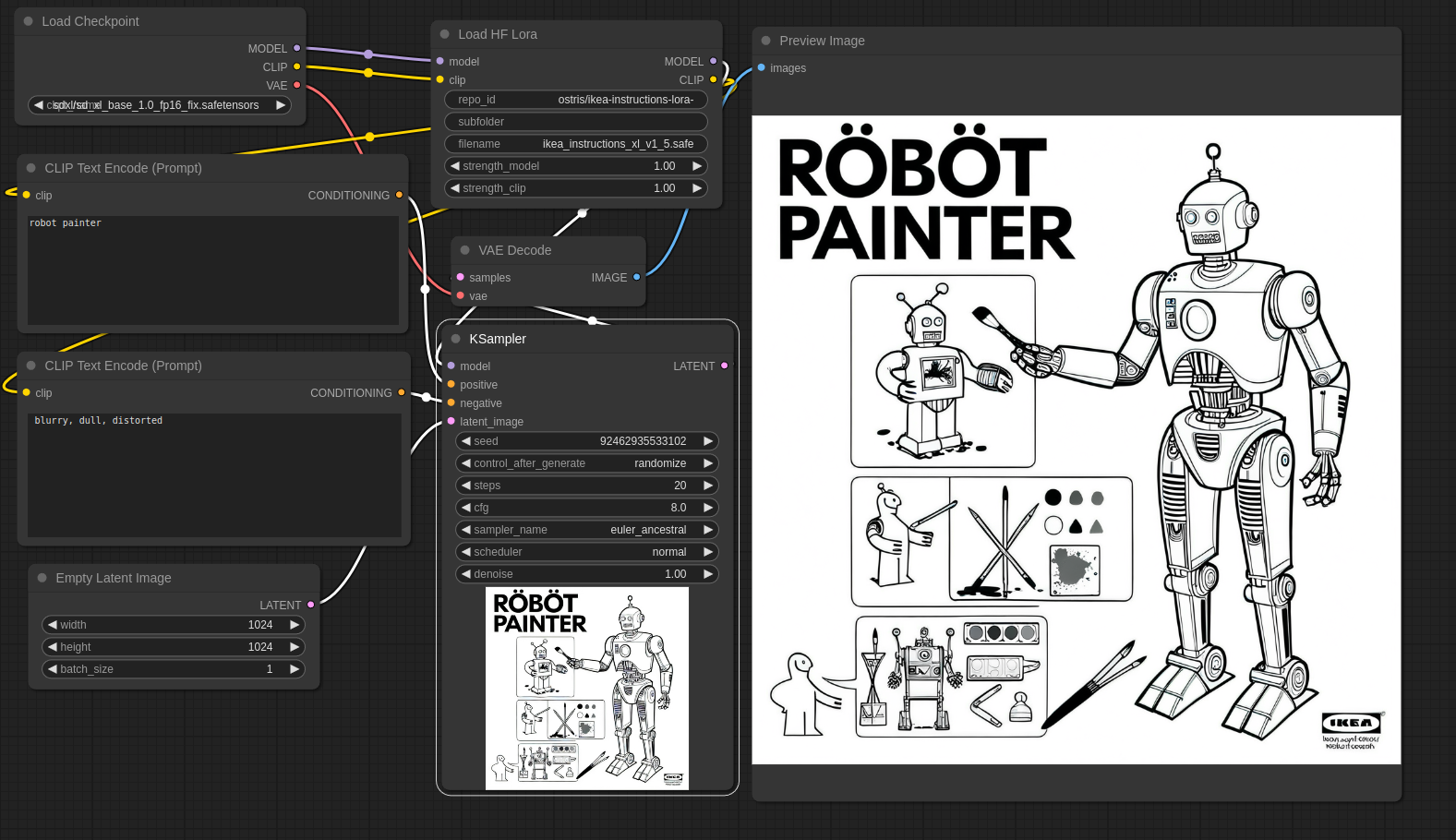
Task: Decrease strength_clip with its left arrow
Action: coord(455,188)
